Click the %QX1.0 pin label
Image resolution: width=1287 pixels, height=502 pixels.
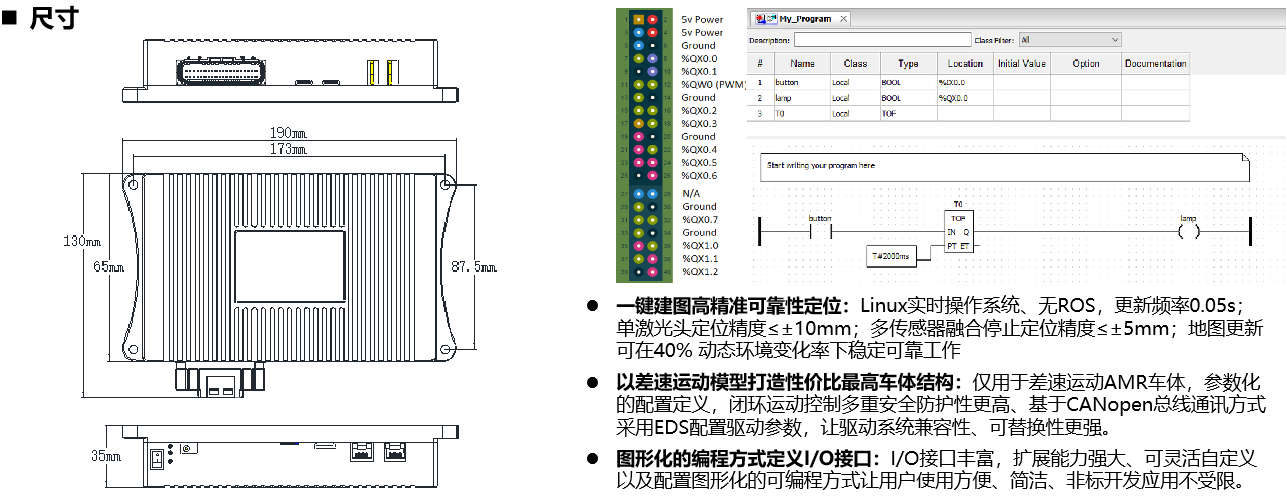tap(699, 246)
